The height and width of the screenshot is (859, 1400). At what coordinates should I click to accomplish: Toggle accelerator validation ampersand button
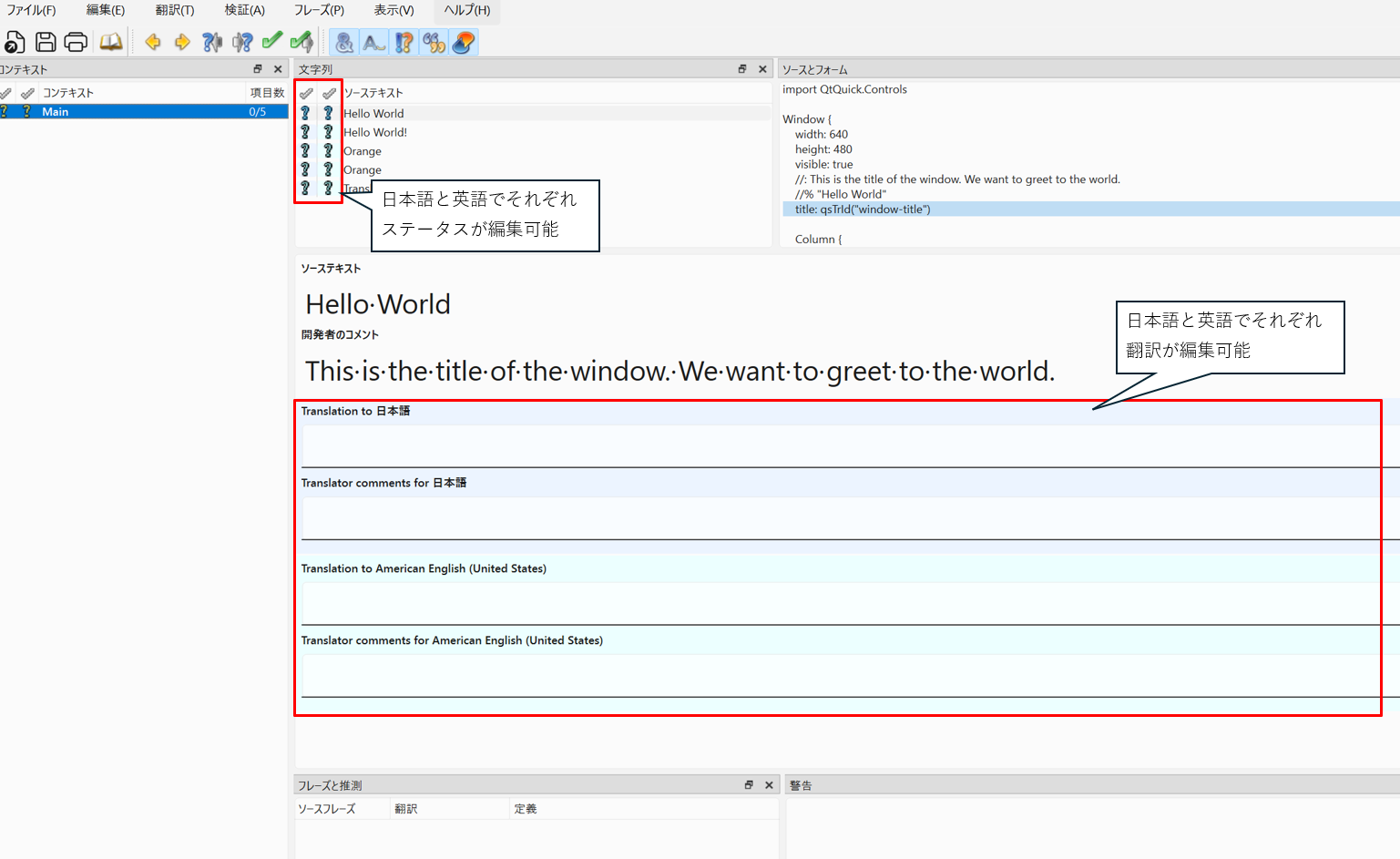pos(344,42)
